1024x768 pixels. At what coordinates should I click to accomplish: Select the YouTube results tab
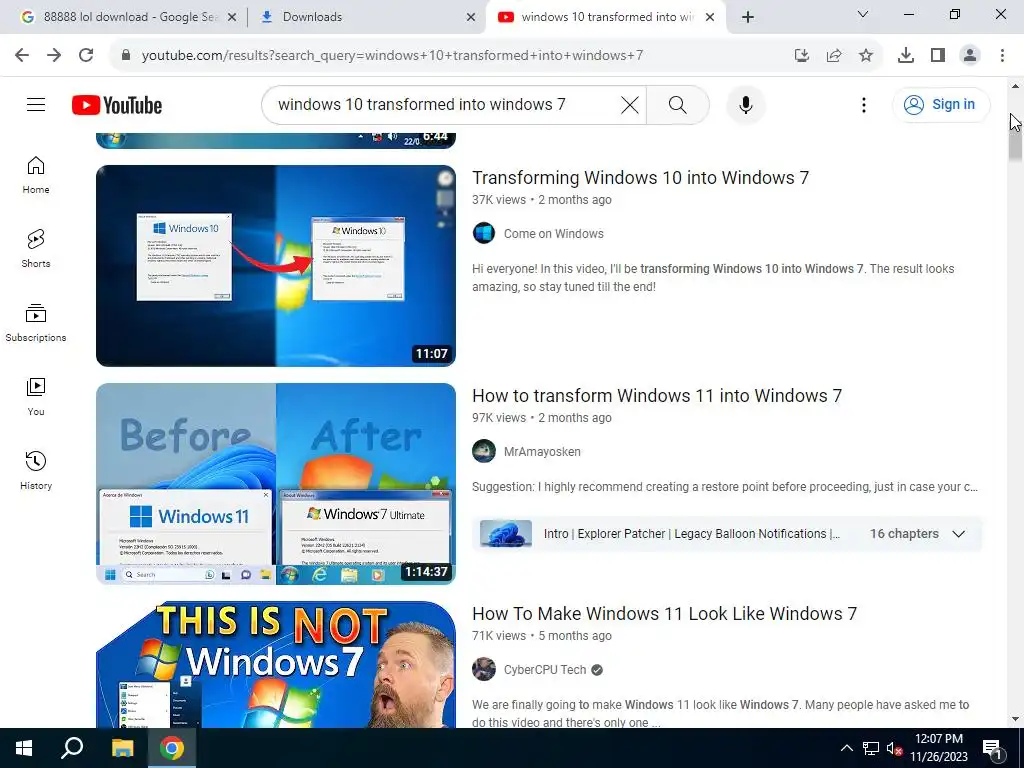pyautogui.click(x=606, y=17)
